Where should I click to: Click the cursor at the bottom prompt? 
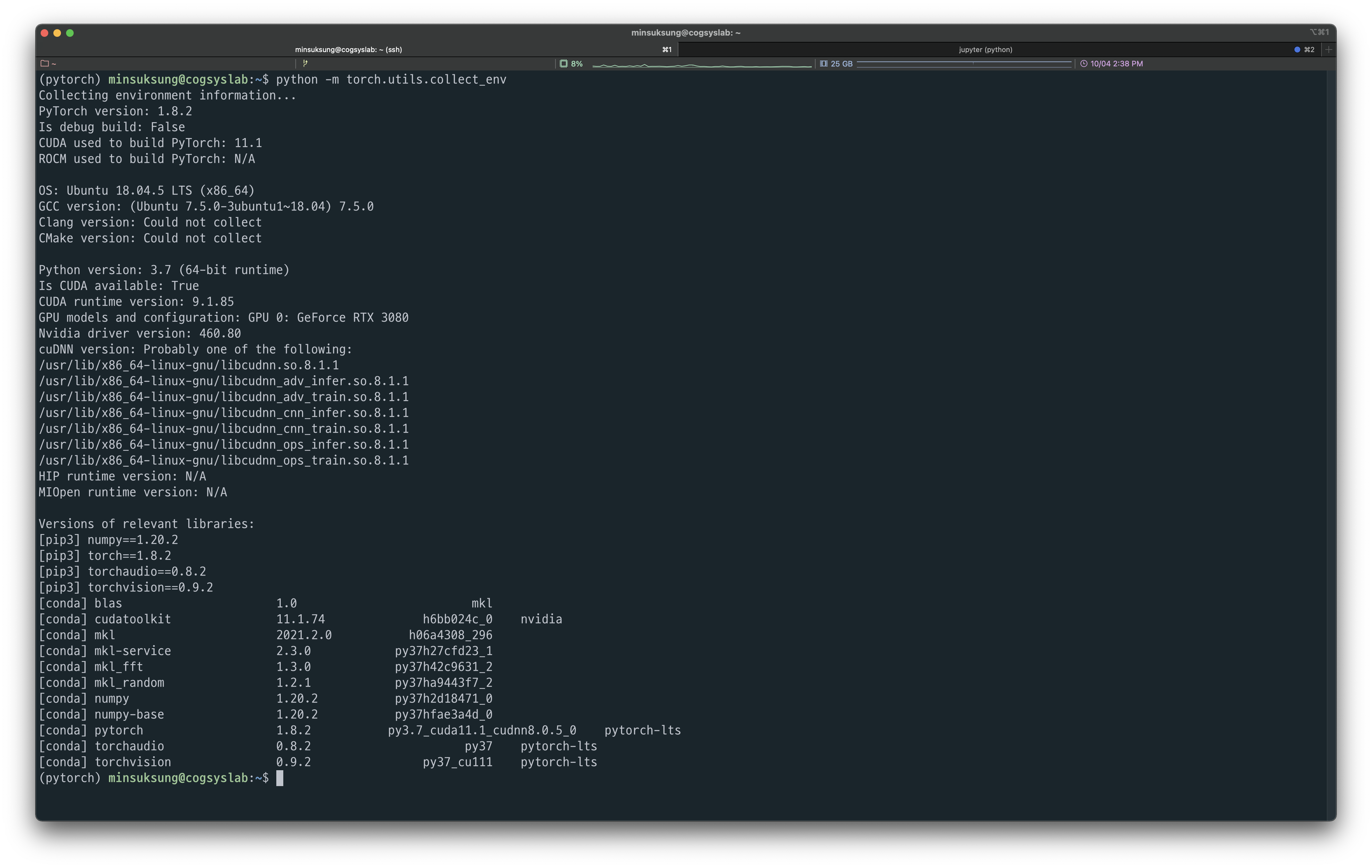coord(280,778)
